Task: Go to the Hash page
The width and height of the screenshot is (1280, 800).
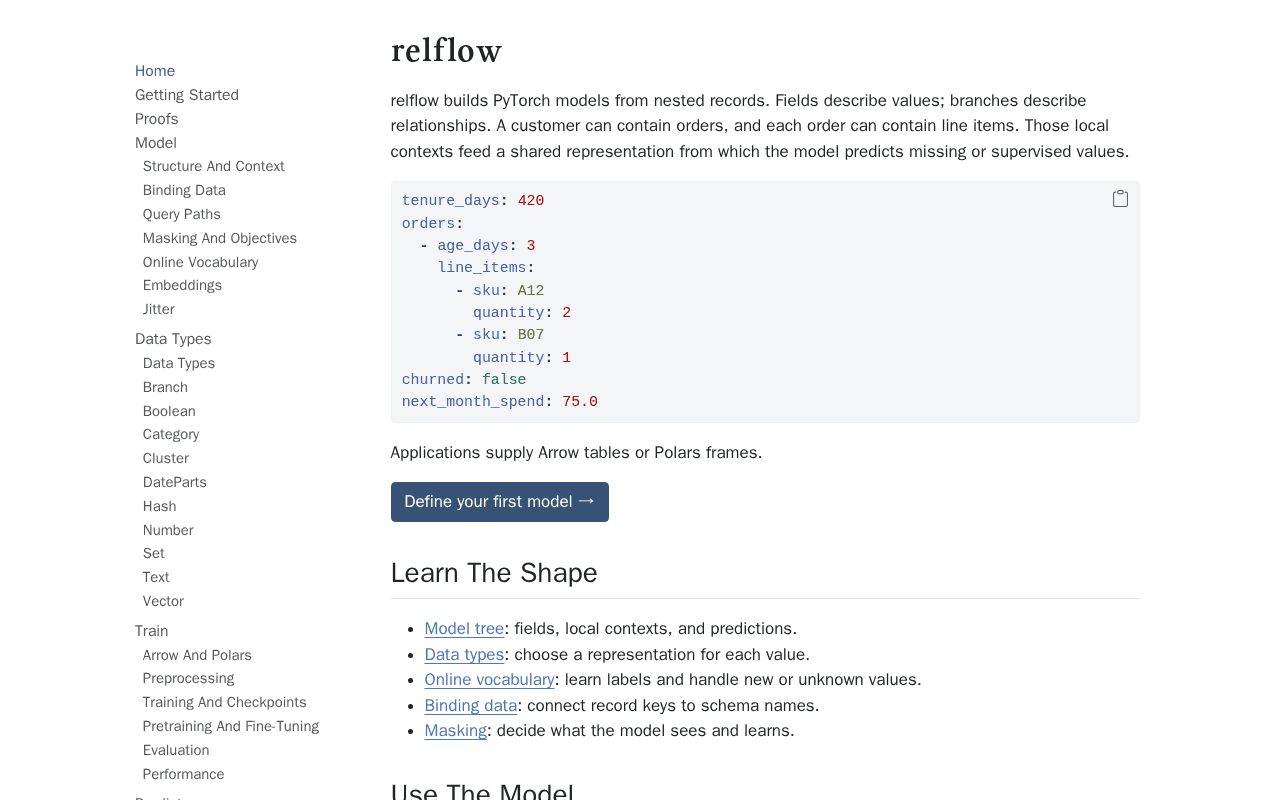Action: (x=160, y=506)
